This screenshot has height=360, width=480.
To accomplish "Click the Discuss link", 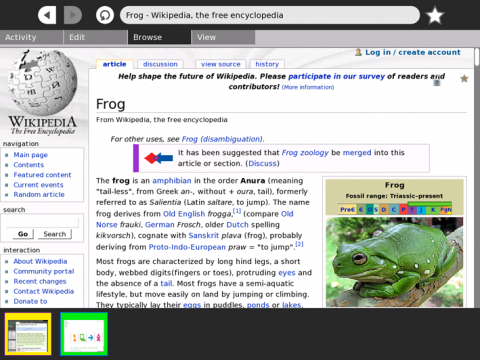I will [x=262, y=163].
